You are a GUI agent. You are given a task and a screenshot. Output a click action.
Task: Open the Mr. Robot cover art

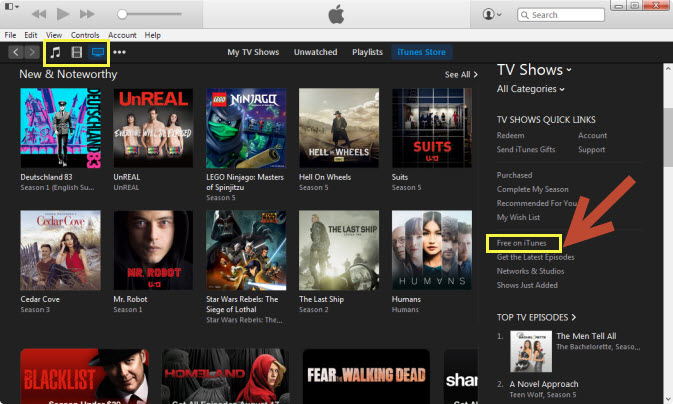(x=153, y=250)
